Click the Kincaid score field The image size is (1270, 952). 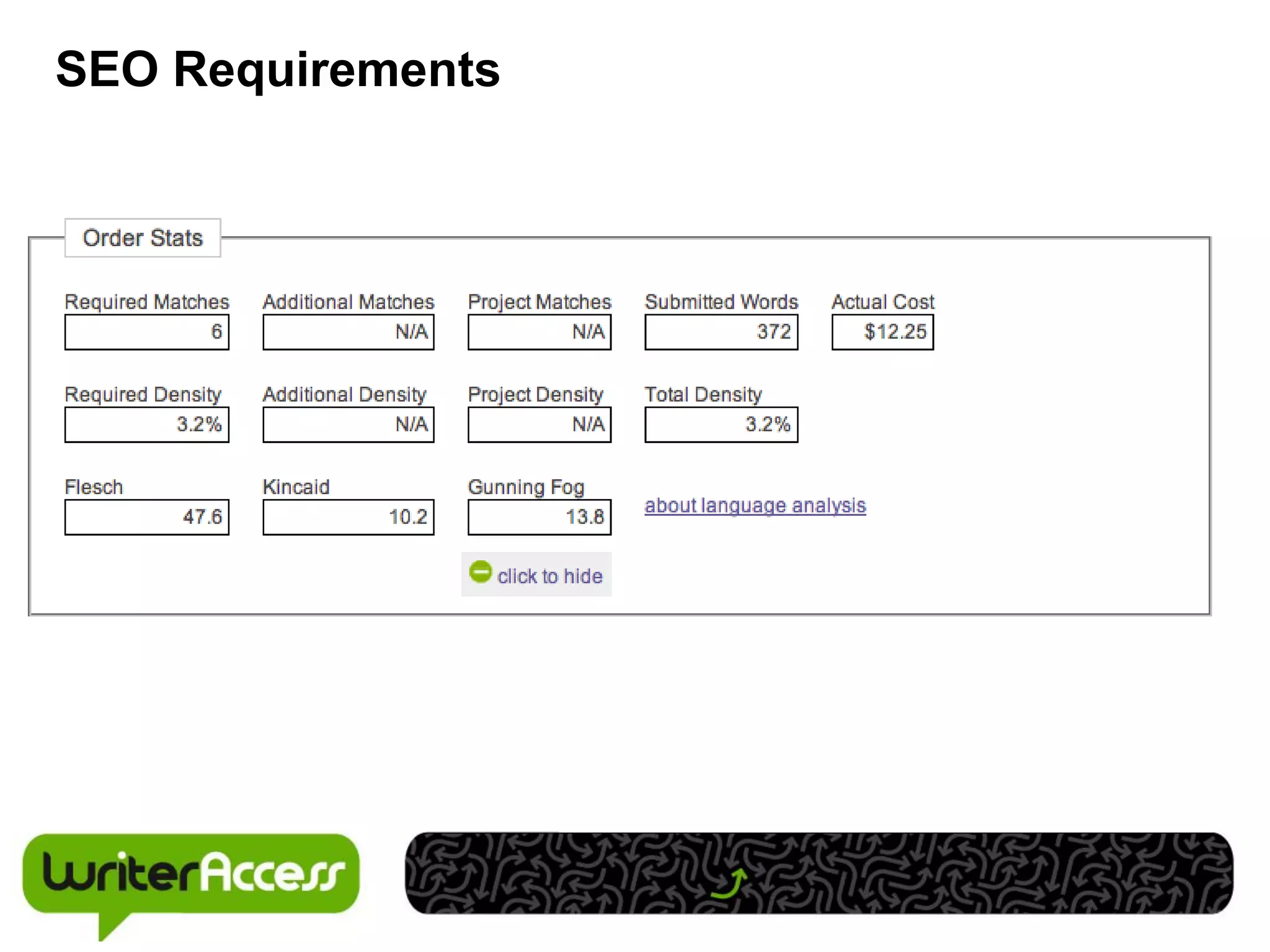pyautogui.click(x=348, y=517)
